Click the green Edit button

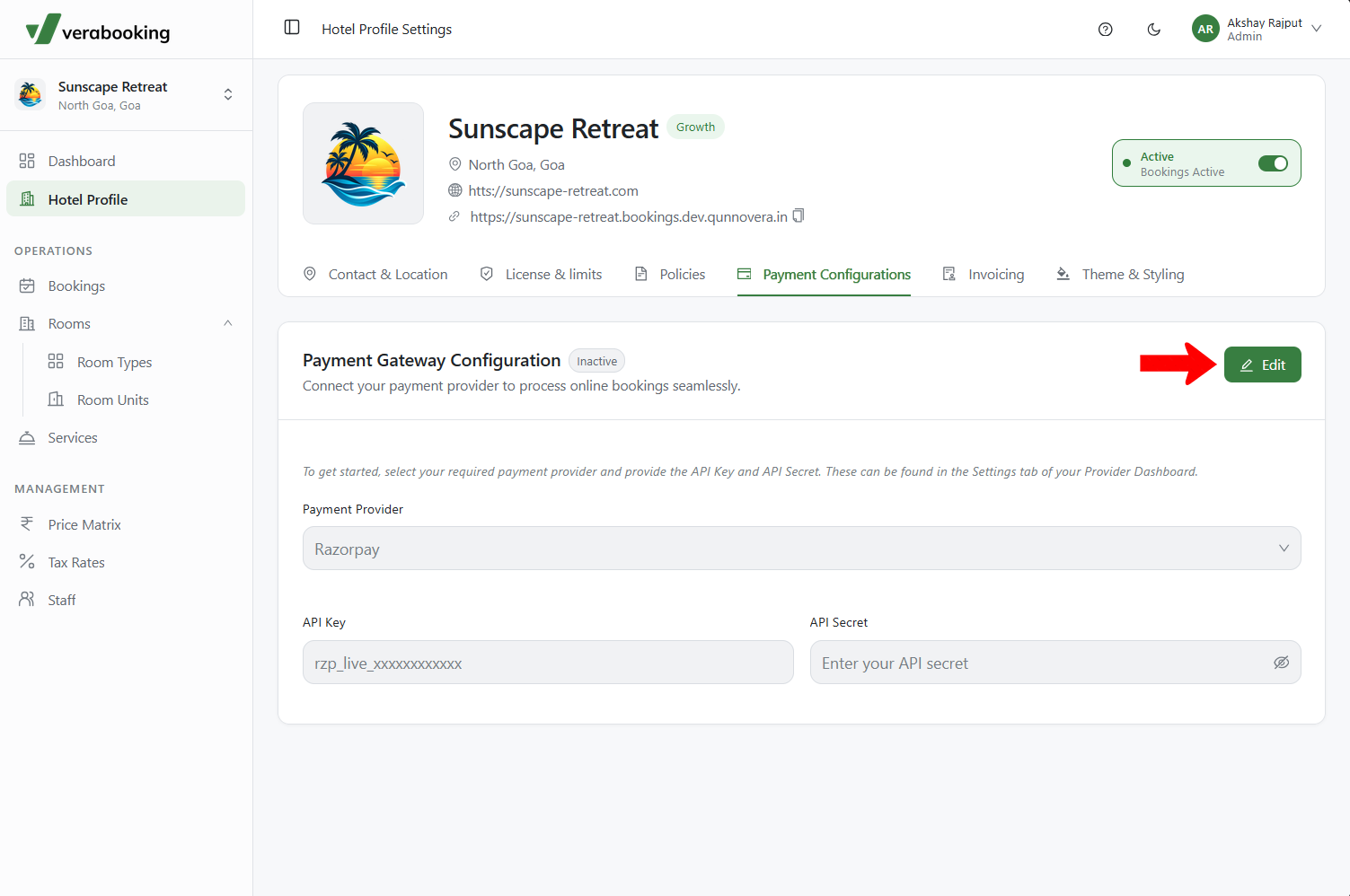pos(1262,365)
